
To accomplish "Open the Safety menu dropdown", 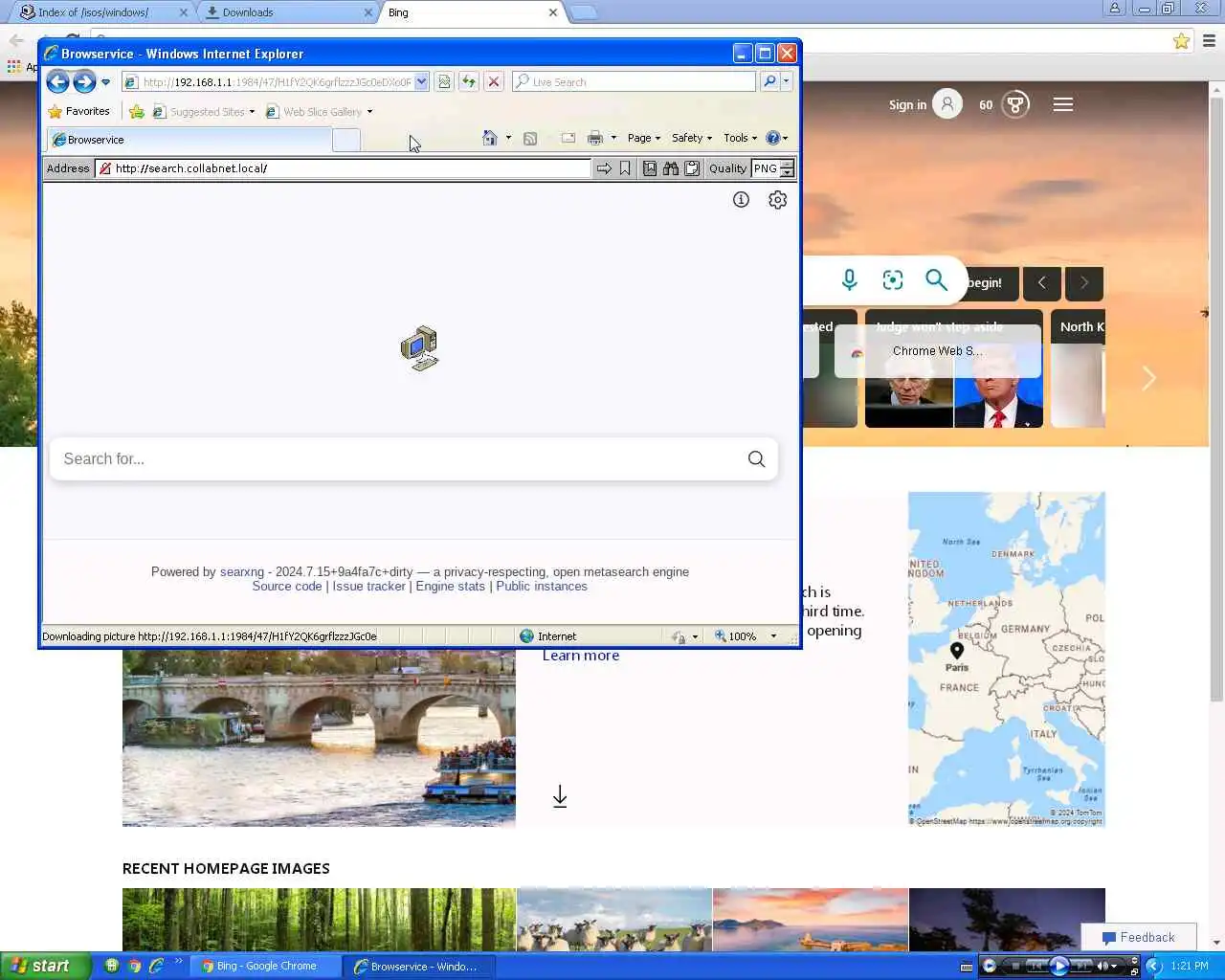I will click(692, 138).
